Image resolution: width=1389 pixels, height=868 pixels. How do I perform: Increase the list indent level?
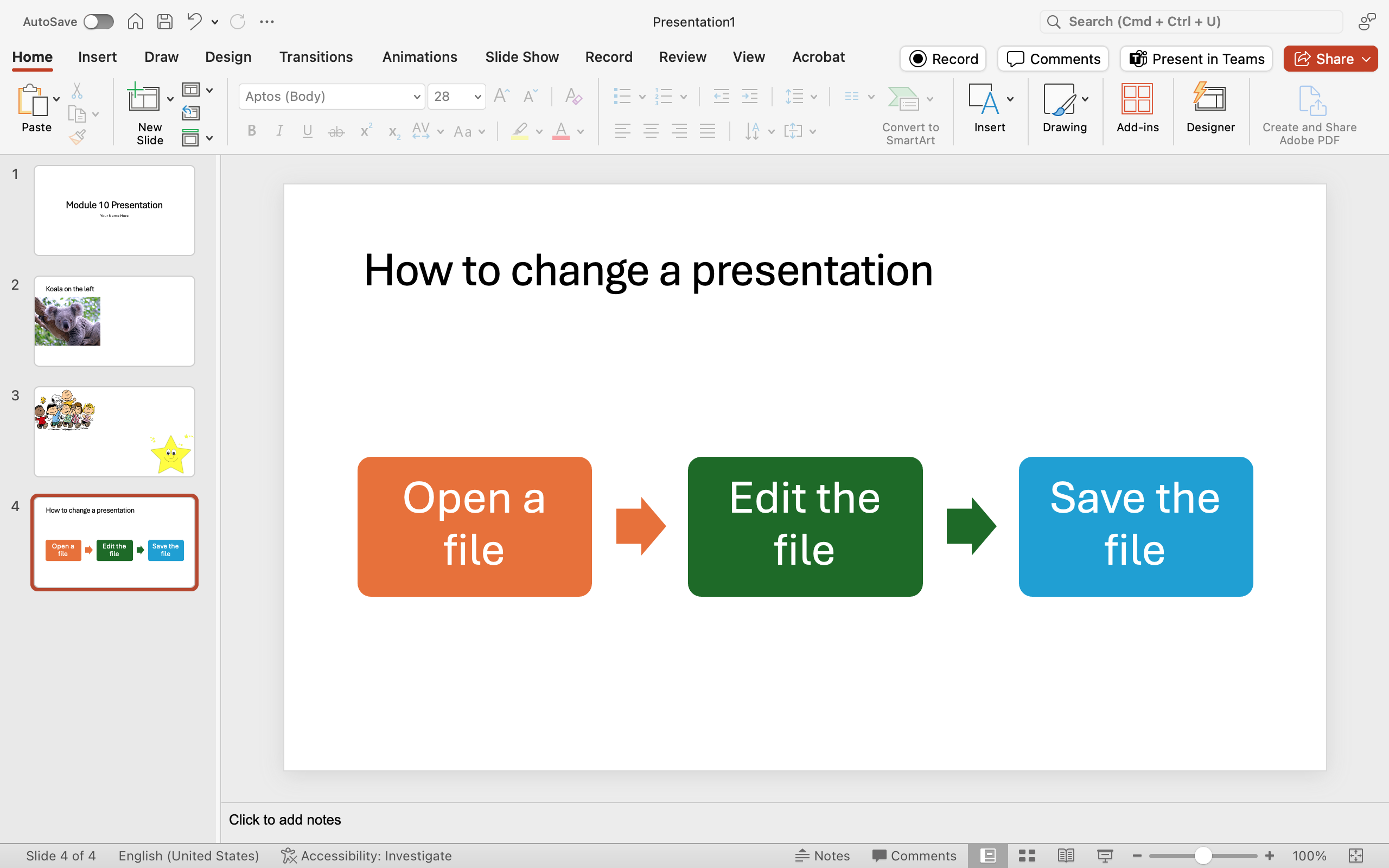coord(750,96)
